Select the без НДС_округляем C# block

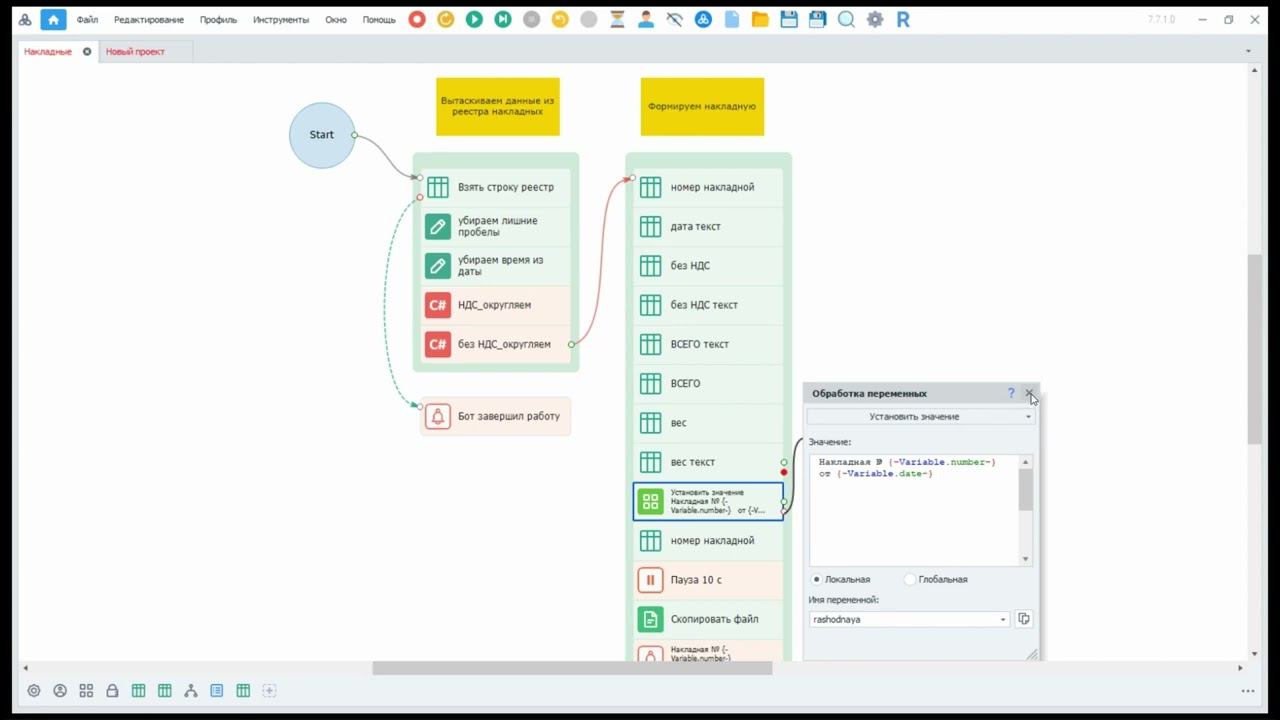click(496, 344)
